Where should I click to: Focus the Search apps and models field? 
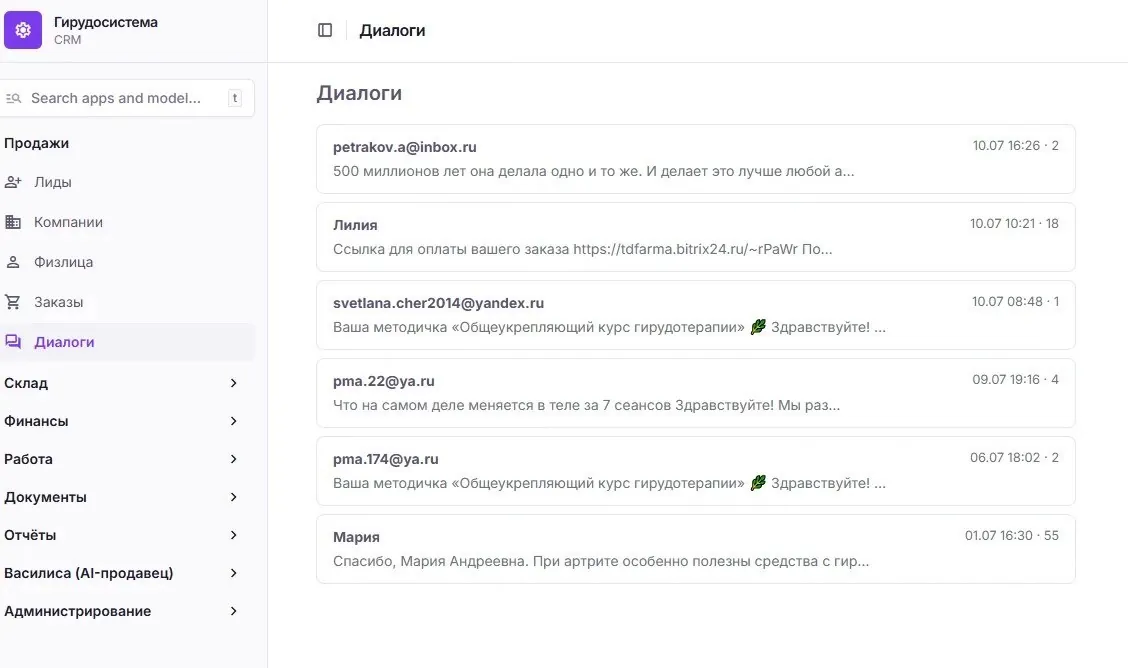[127, 99]
